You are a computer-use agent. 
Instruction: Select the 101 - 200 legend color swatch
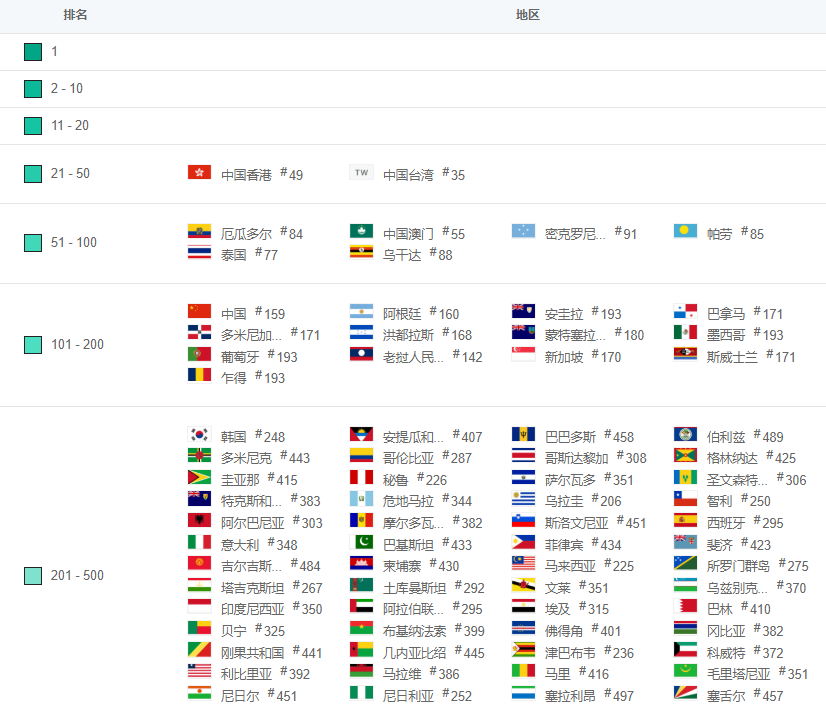tap(33, 345)
